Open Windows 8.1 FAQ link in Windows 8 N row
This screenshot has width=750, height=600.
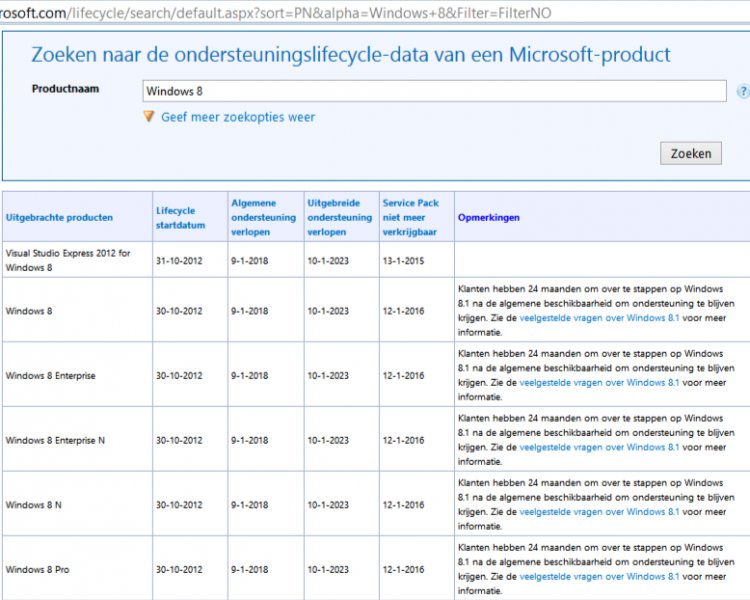(x=599, y=511)
